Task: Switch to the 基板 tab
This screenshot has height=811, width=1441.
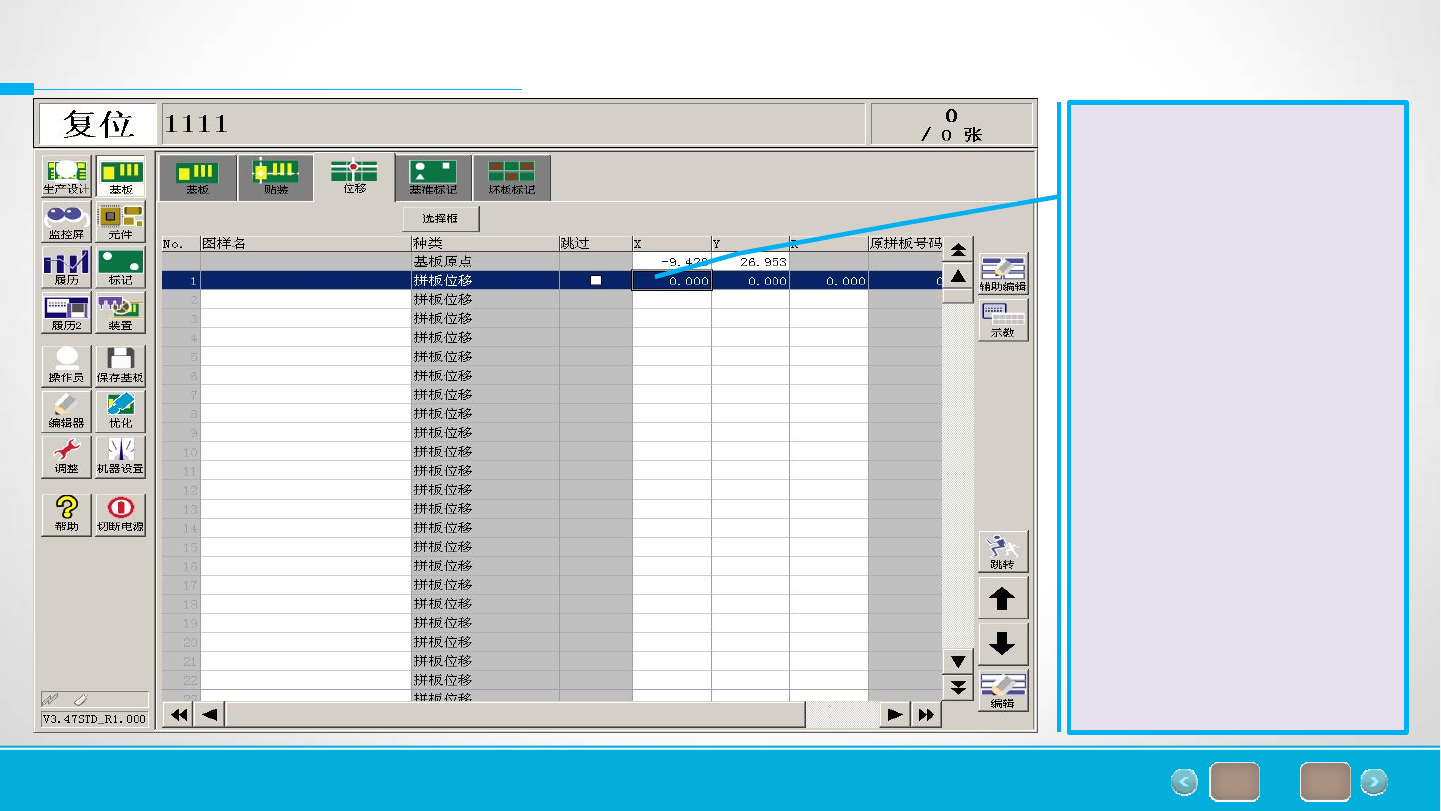Action: (x=198, y=178)
